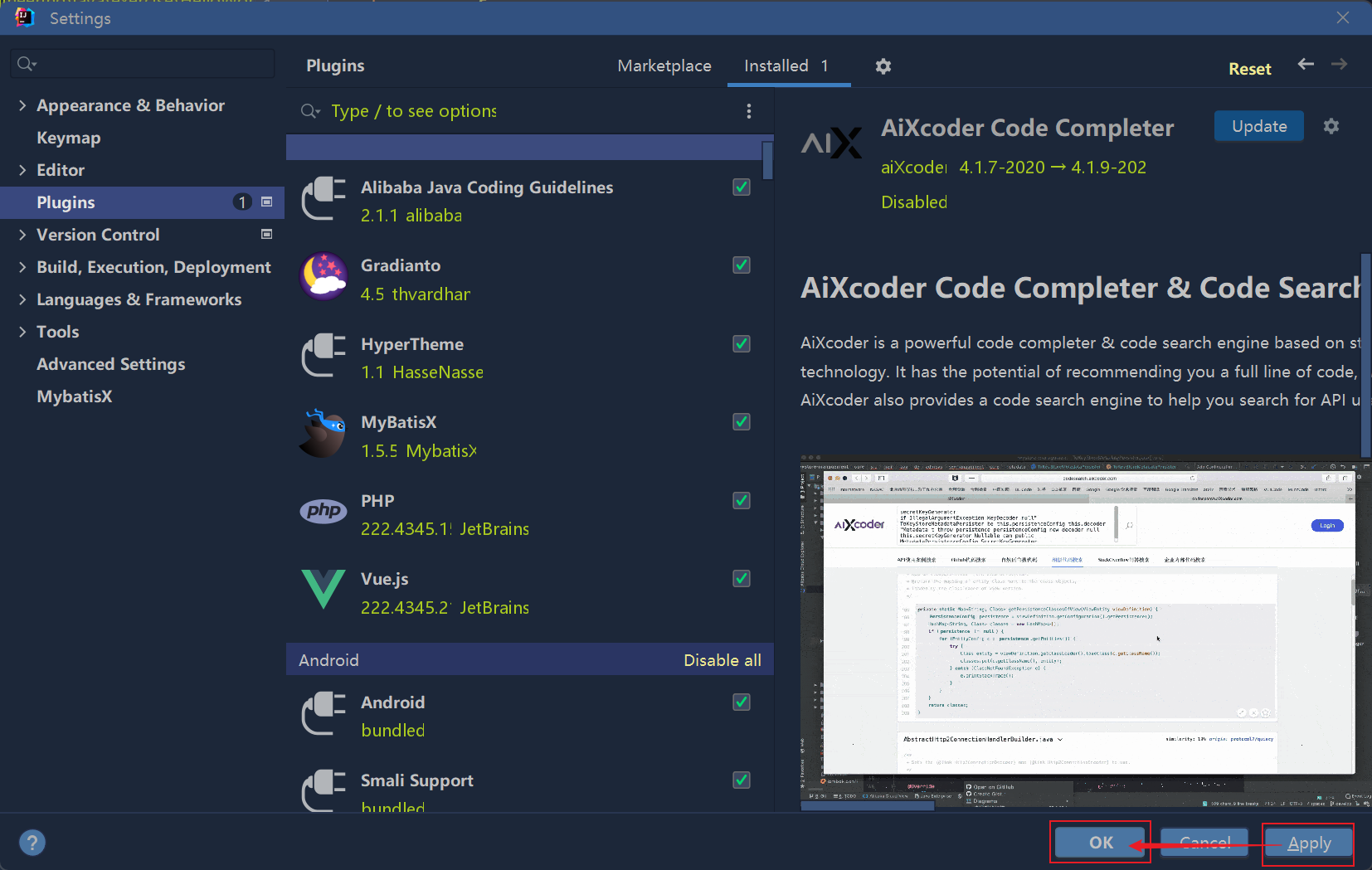Toggle the Smali Support plugin checkbox
This screenshot has height=870, width=1372.
[x=742, y=780]
